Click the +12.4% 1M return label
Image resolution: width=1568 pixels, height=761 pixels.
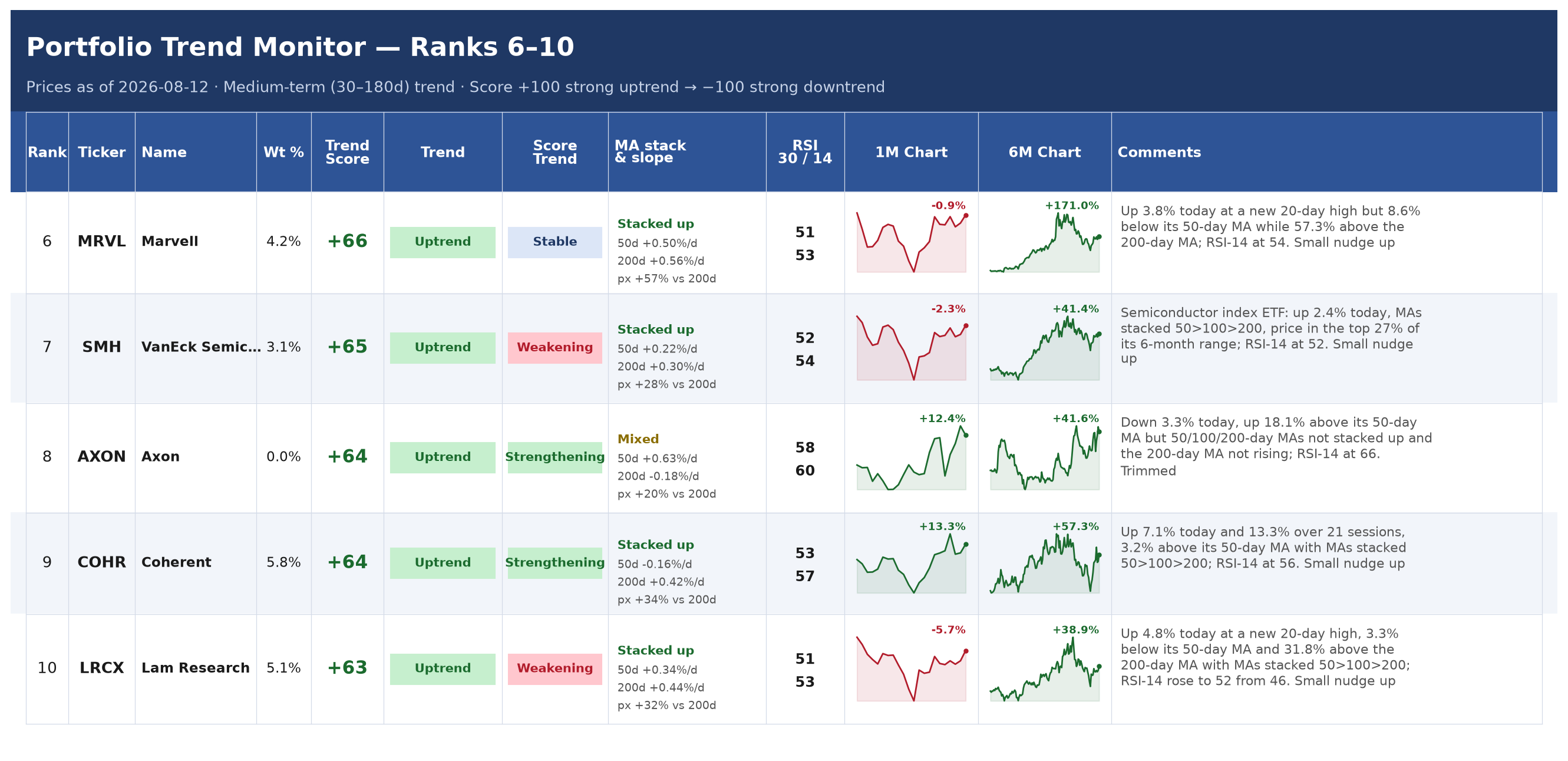click(x=942, y=419)
